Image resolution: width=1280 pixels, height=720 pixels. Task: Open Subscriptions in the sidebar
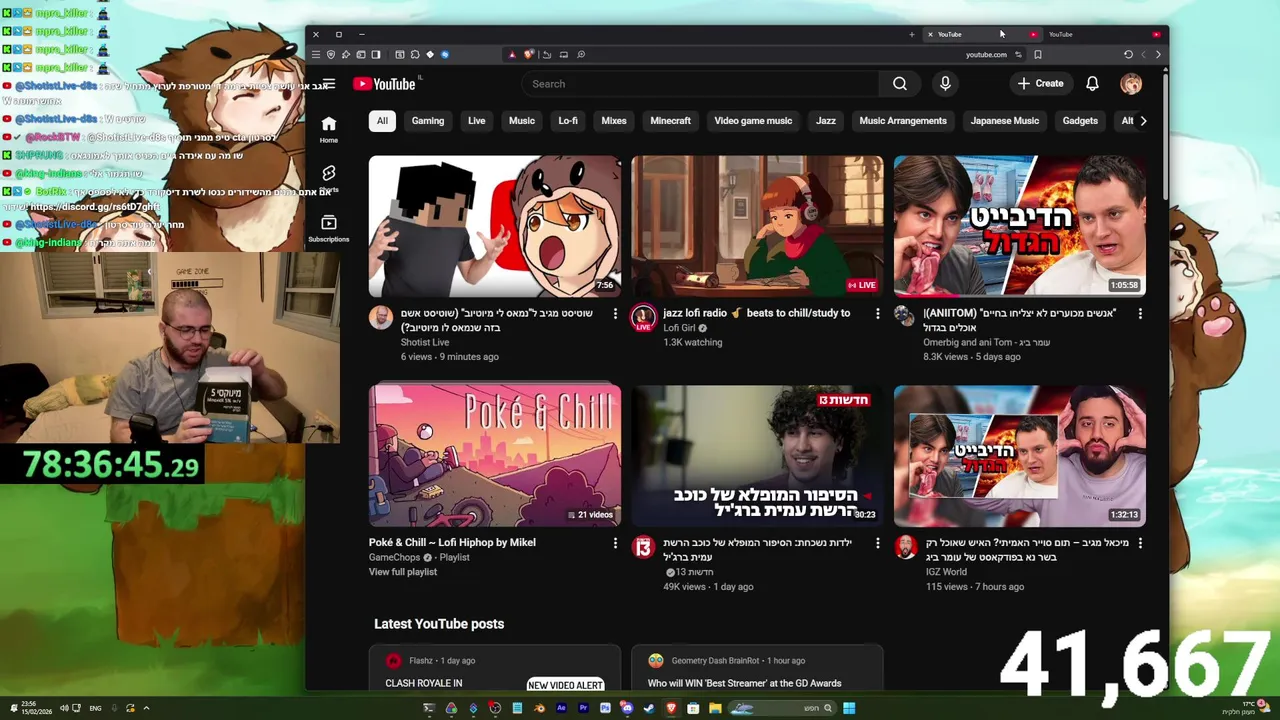coord(329,227)
